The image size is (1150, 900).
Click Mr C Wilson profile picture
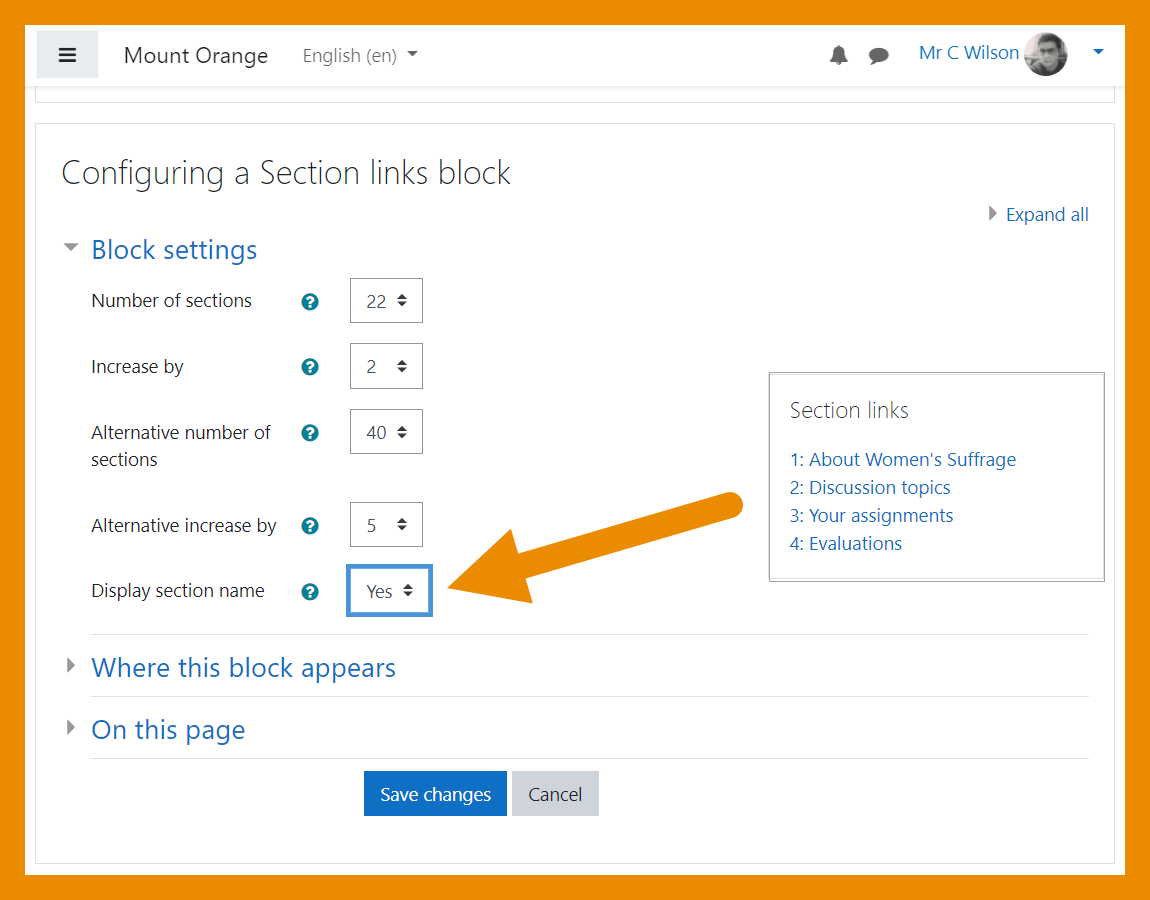pyautogui.click(x=1046, y=54)
